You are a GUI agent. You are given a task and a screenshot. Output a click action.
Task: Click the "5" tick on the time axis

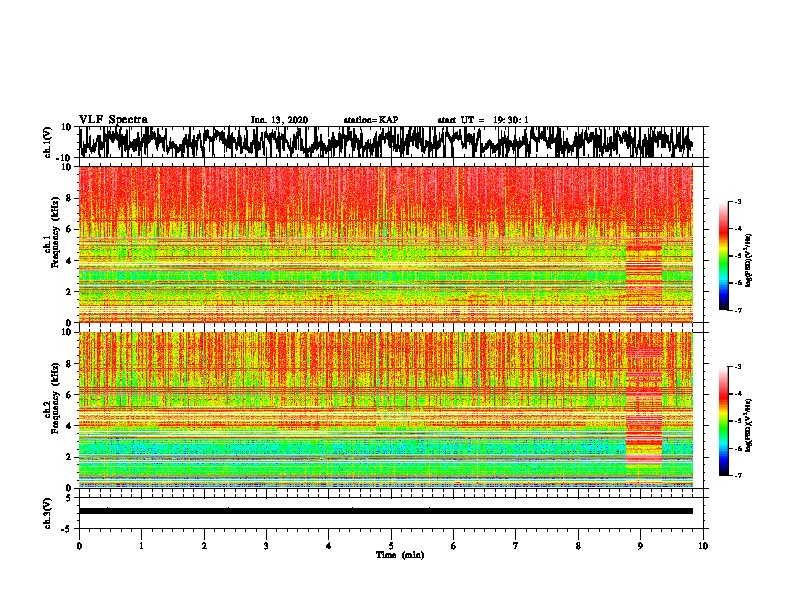[x=391, y=546]
